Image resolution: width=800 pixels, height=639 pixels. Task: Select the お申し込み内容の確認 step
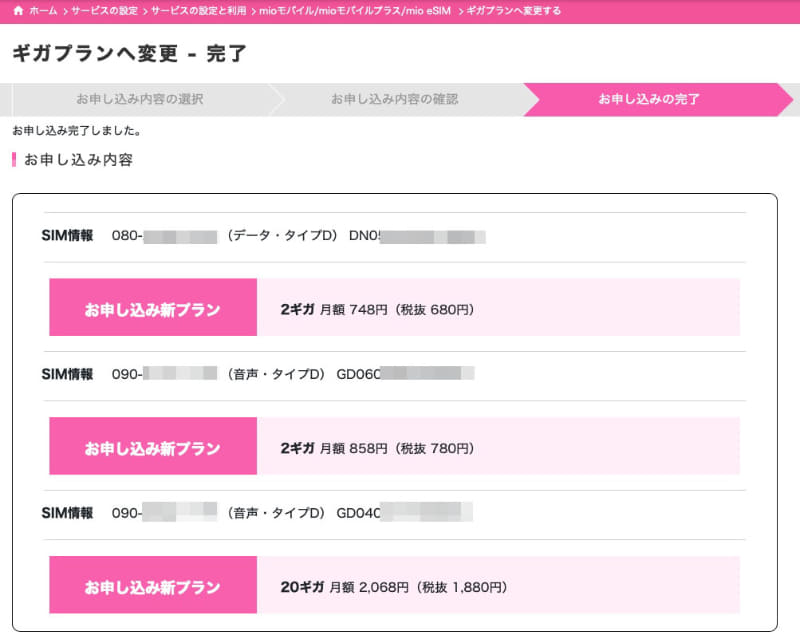(x=395, y=99)
